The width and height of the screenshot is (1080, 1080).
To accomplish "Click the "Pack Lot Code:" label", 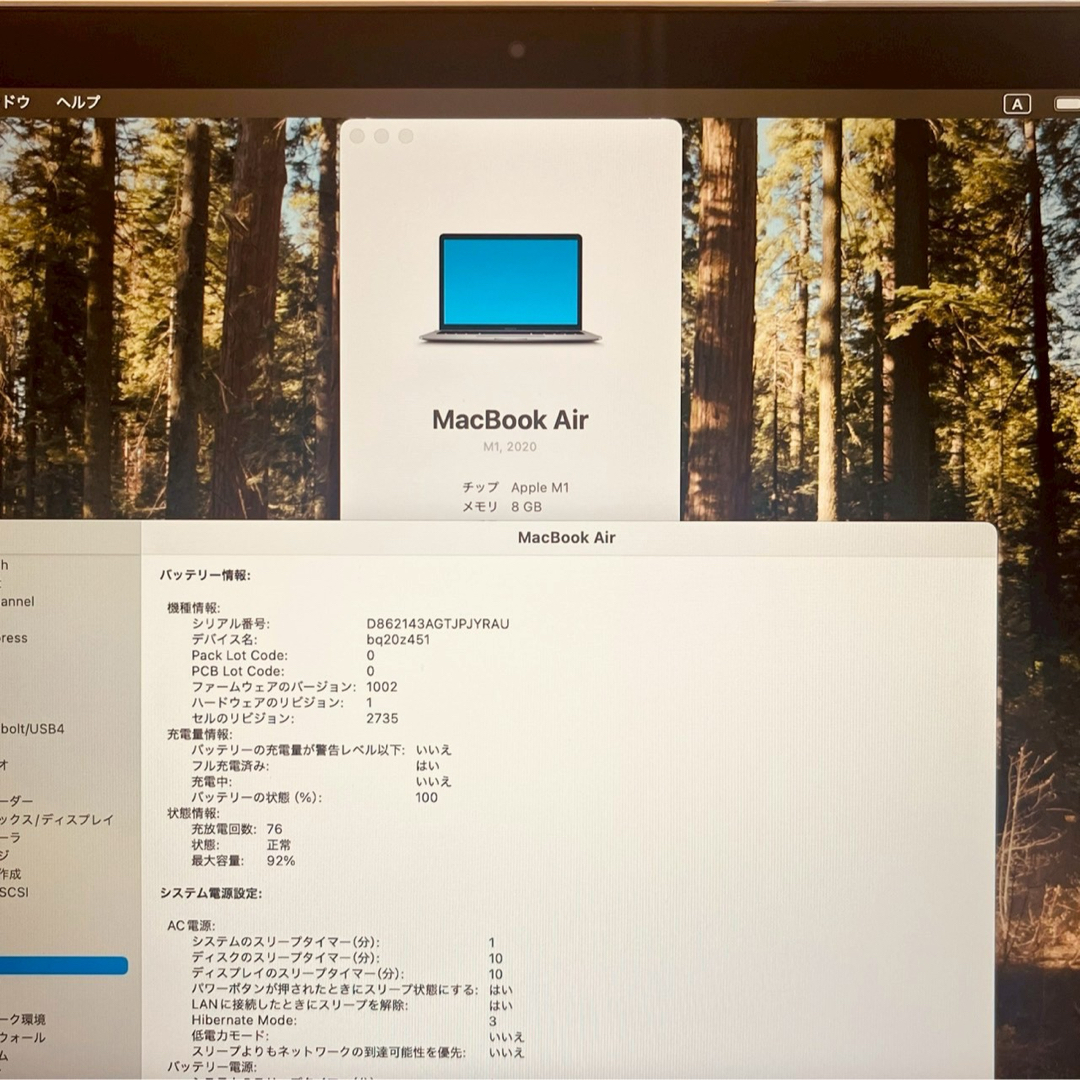I will (x=240, y=655).
